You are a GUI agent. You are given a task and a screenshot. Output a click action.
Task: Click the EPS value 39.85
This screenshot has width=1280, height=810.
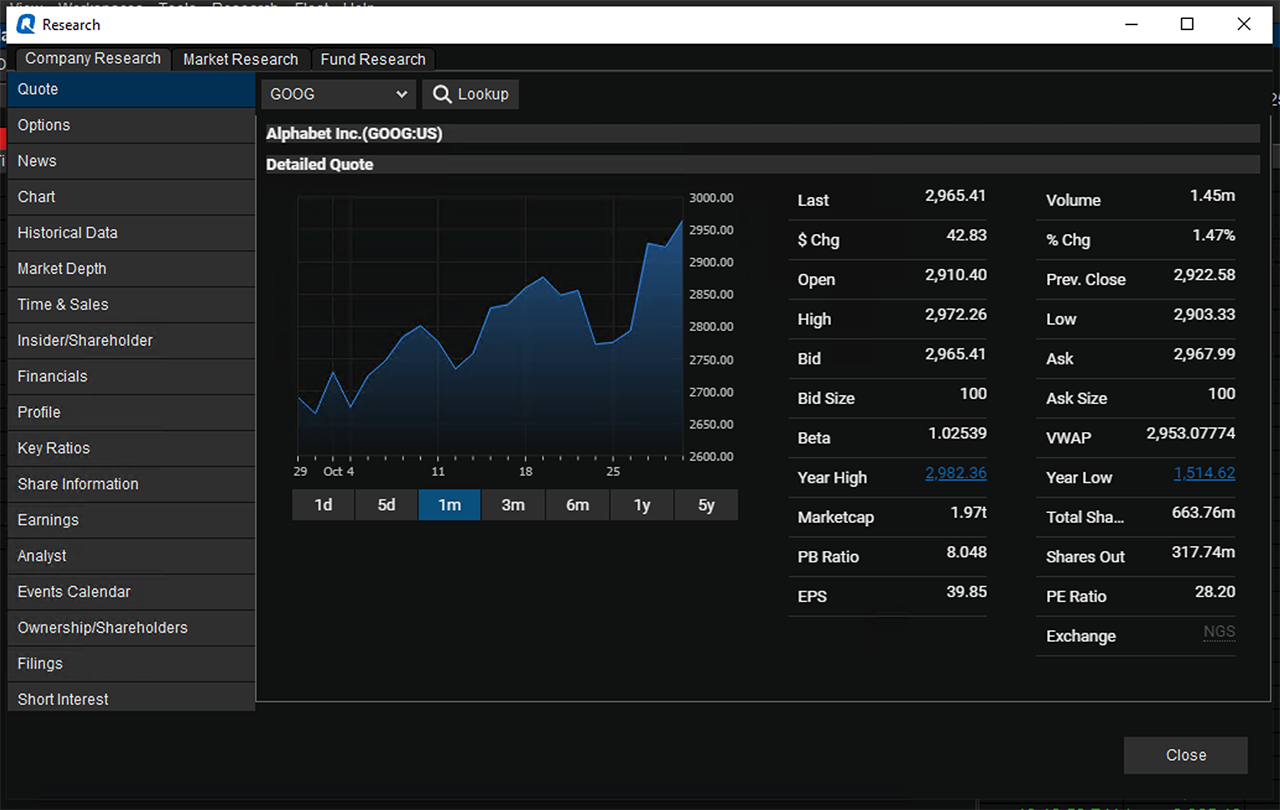[x=967, y=592]
